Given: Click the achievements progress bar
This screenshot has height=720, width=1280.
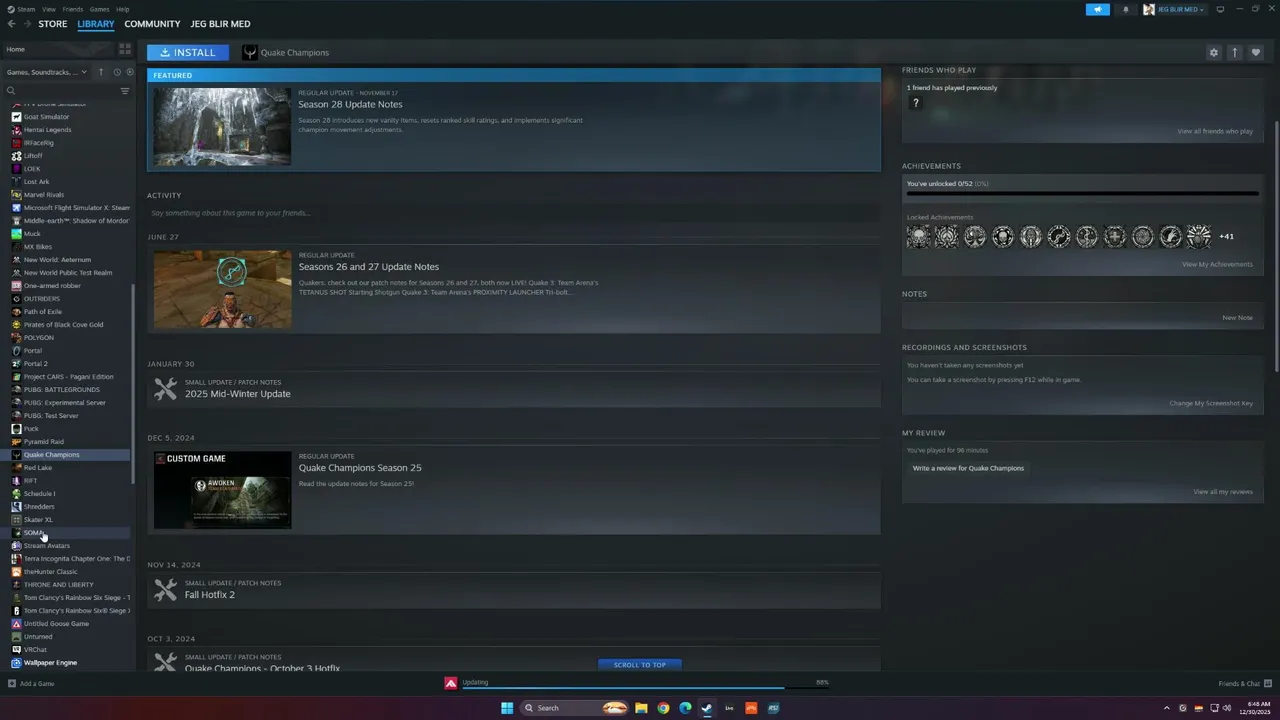Looking at the screenshot, I should coord(1082,194).
